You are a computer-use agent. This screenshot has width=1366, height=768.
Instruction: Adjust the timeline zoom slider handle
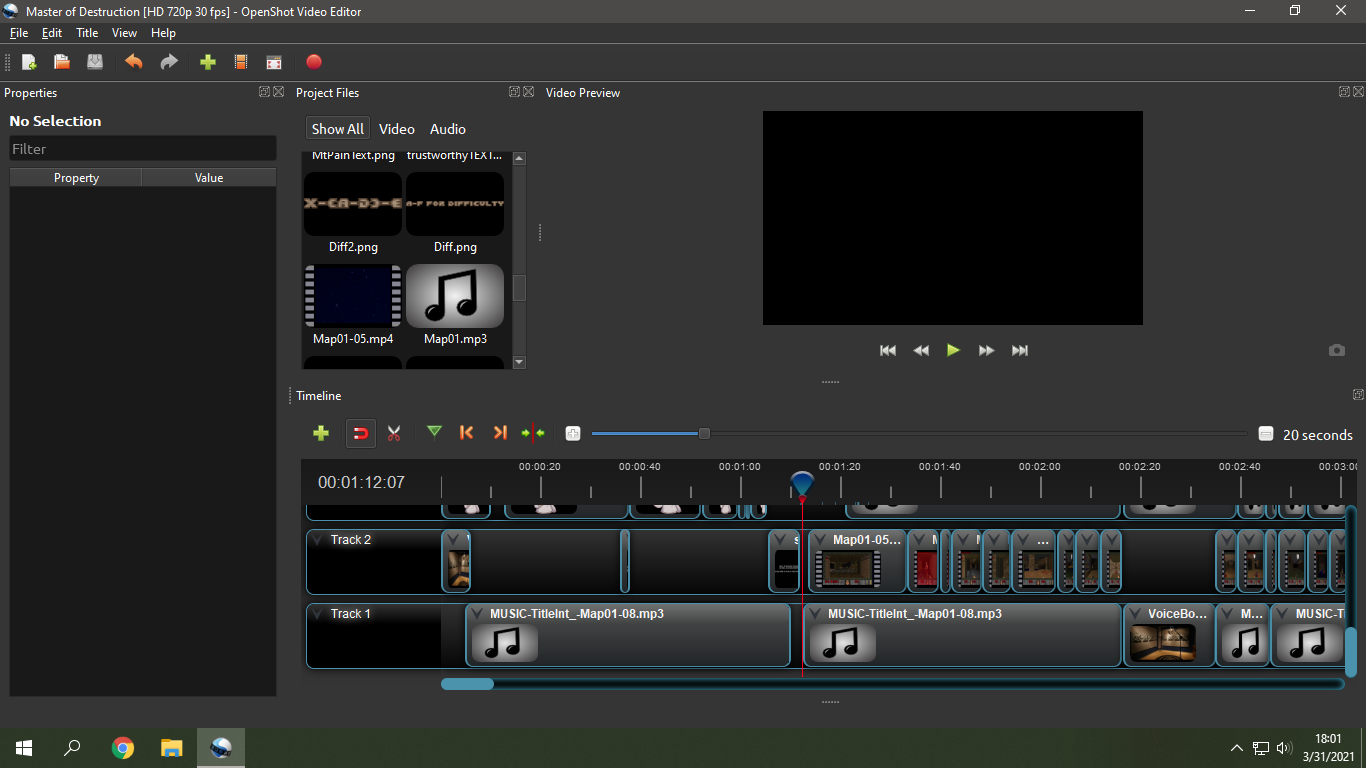click(704, 433)
